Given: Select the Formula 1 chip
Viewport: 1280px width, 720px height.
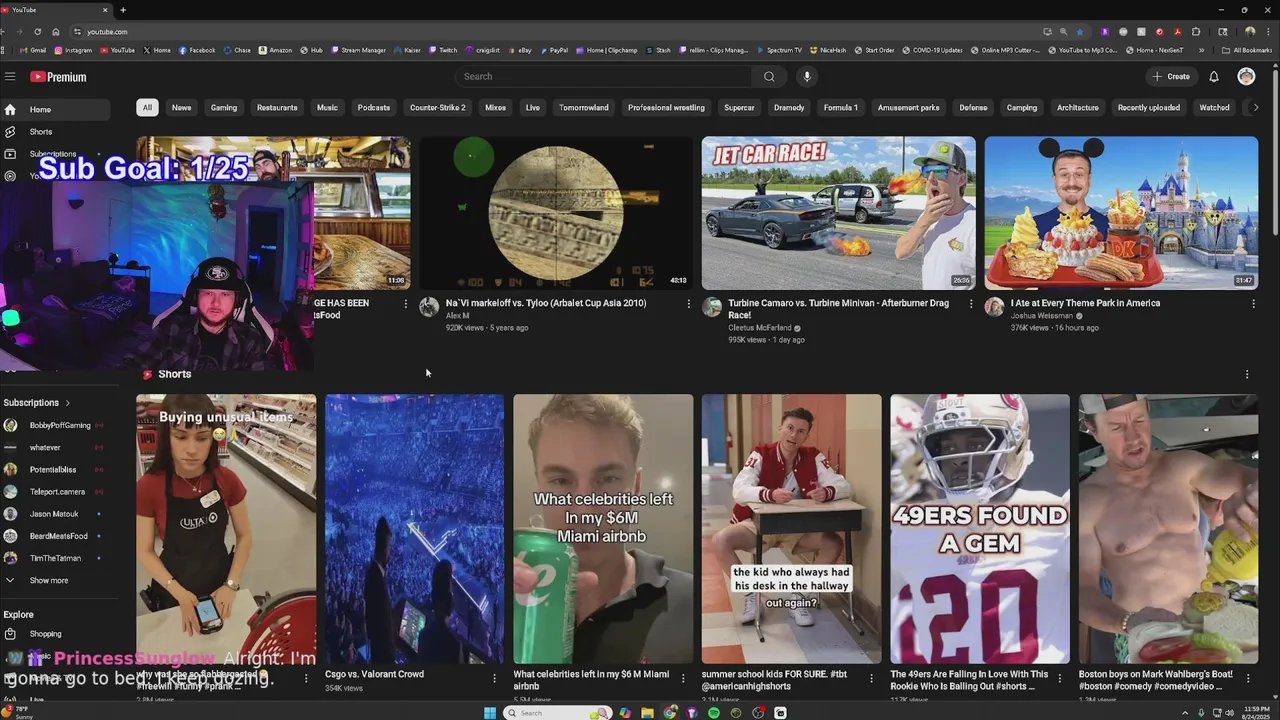Looking at the screenshot, I should (840, 108).
